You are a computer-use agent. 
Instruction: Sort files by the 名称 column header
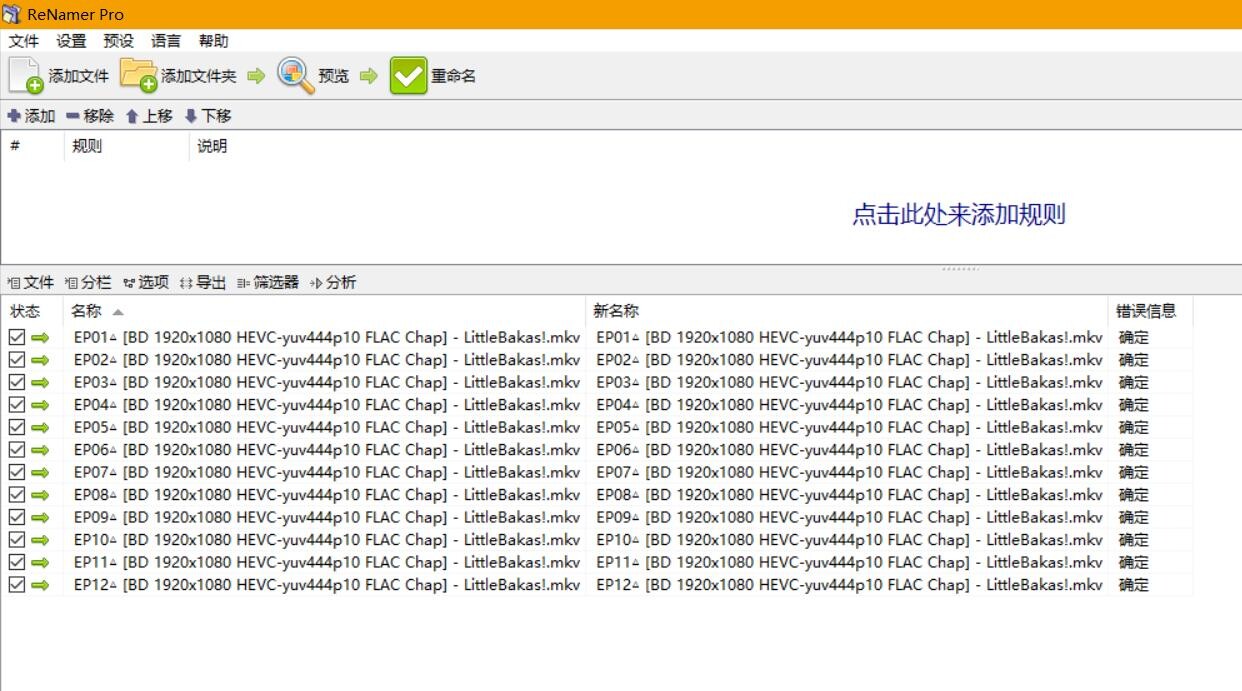87,311
